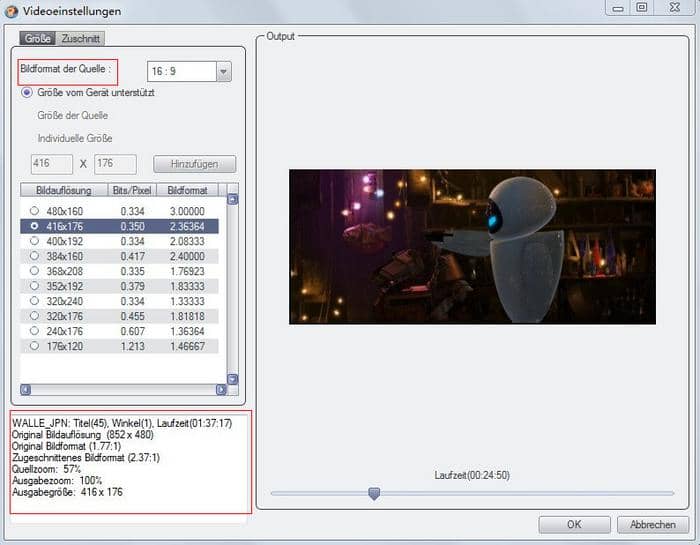Select the 400x192 resolution radio
Viewport: 700px width, 545px height.
coord(34,241)
